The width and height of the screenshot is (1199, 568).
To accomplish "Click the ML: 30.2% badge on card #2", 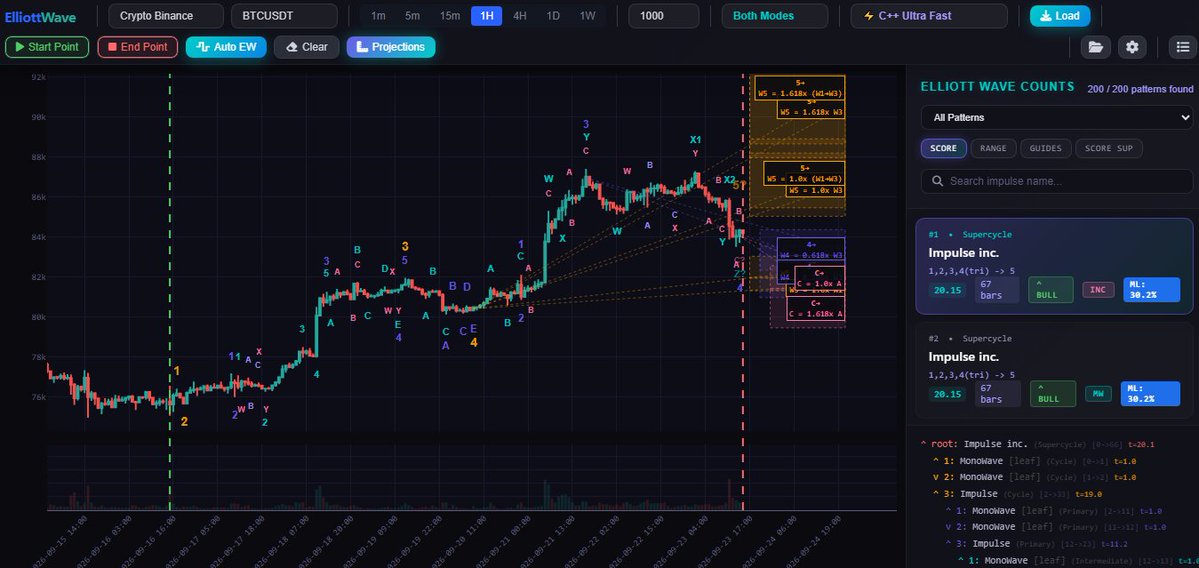I will (1149, 393).
